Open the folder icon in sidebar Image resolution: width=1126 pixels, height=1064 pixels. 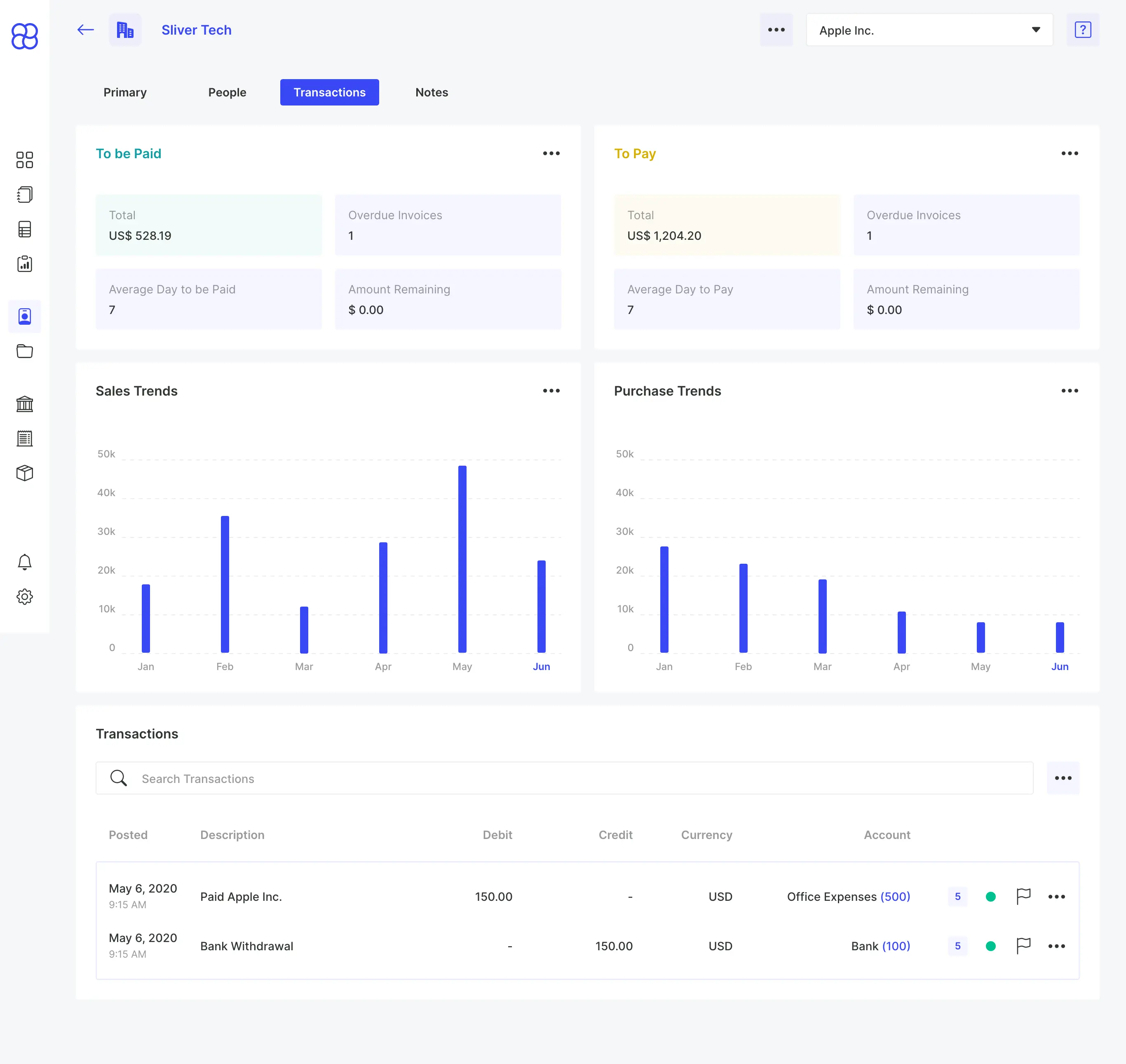24,351
